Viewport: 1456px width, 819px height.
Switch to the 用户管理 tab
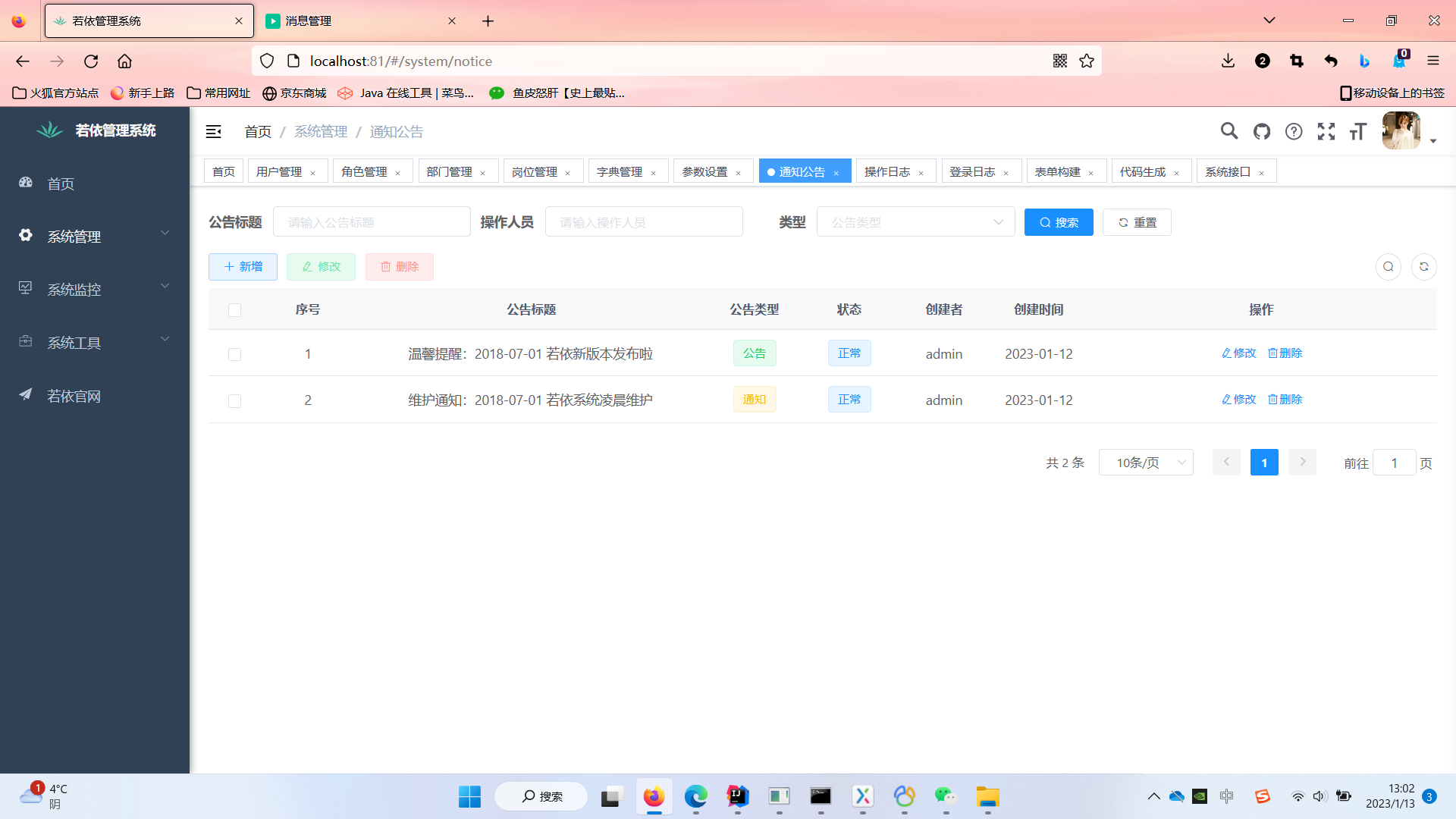click(x=279, y=171)
